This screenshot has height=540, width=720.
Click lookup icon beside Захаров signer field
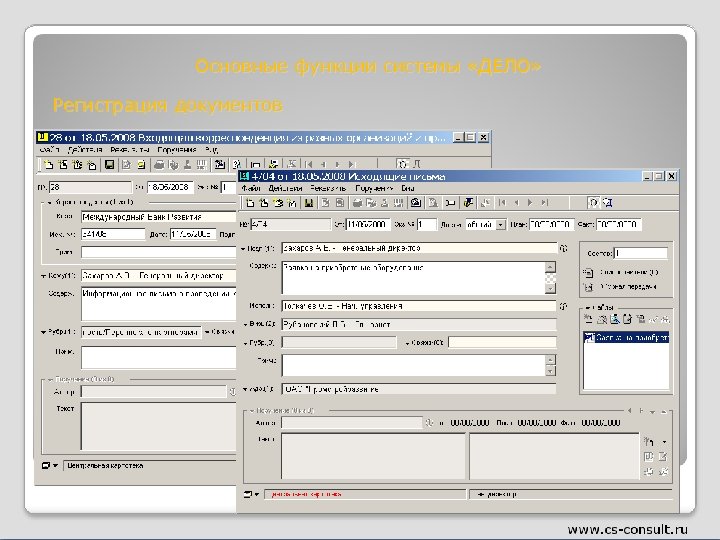pos(563,248)
